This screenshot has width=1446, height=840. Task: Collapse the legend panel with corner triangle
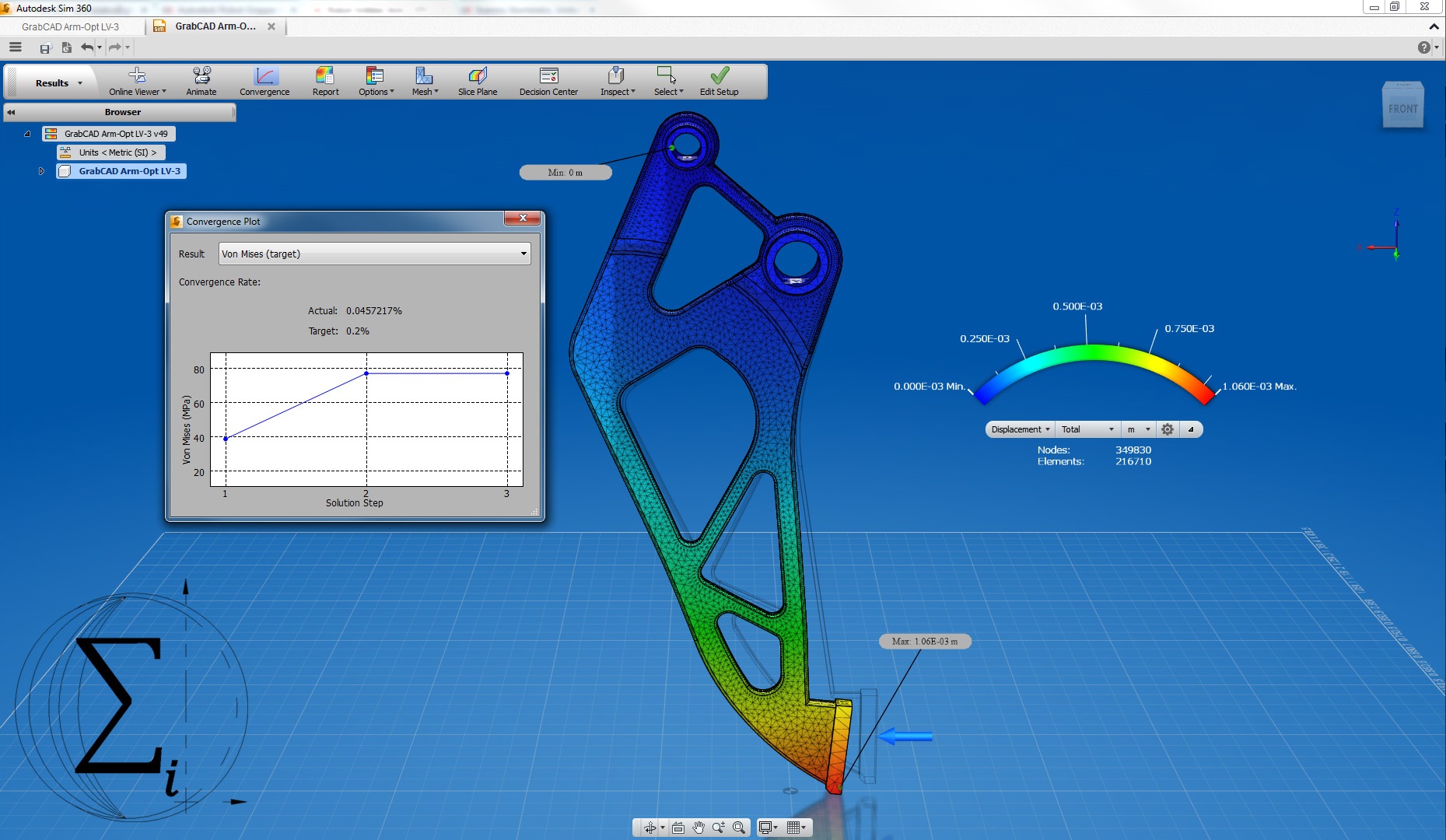[x=1190, y=429]
